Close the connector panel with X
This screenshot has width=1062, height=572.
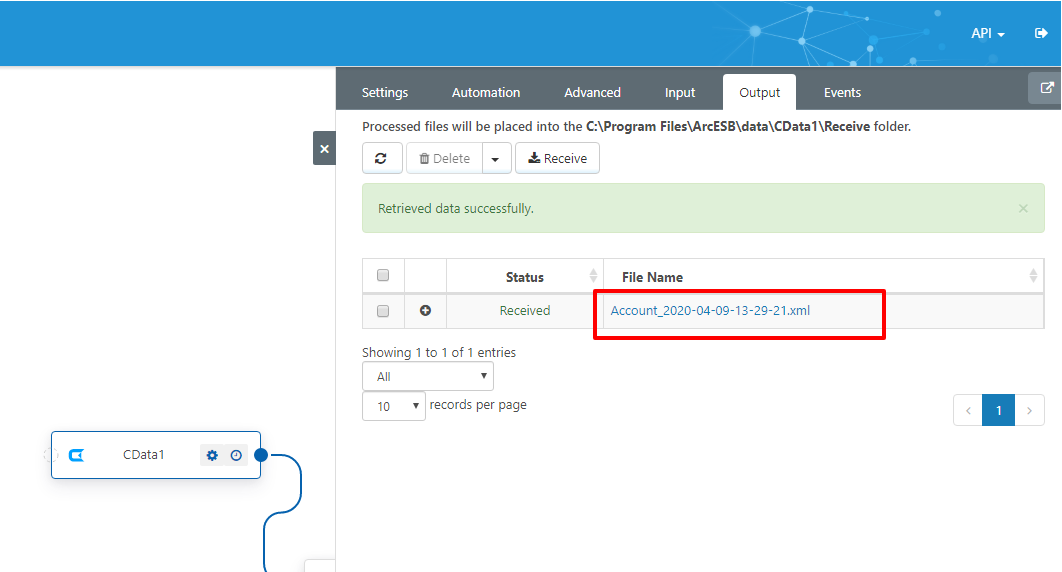[324, 148]
